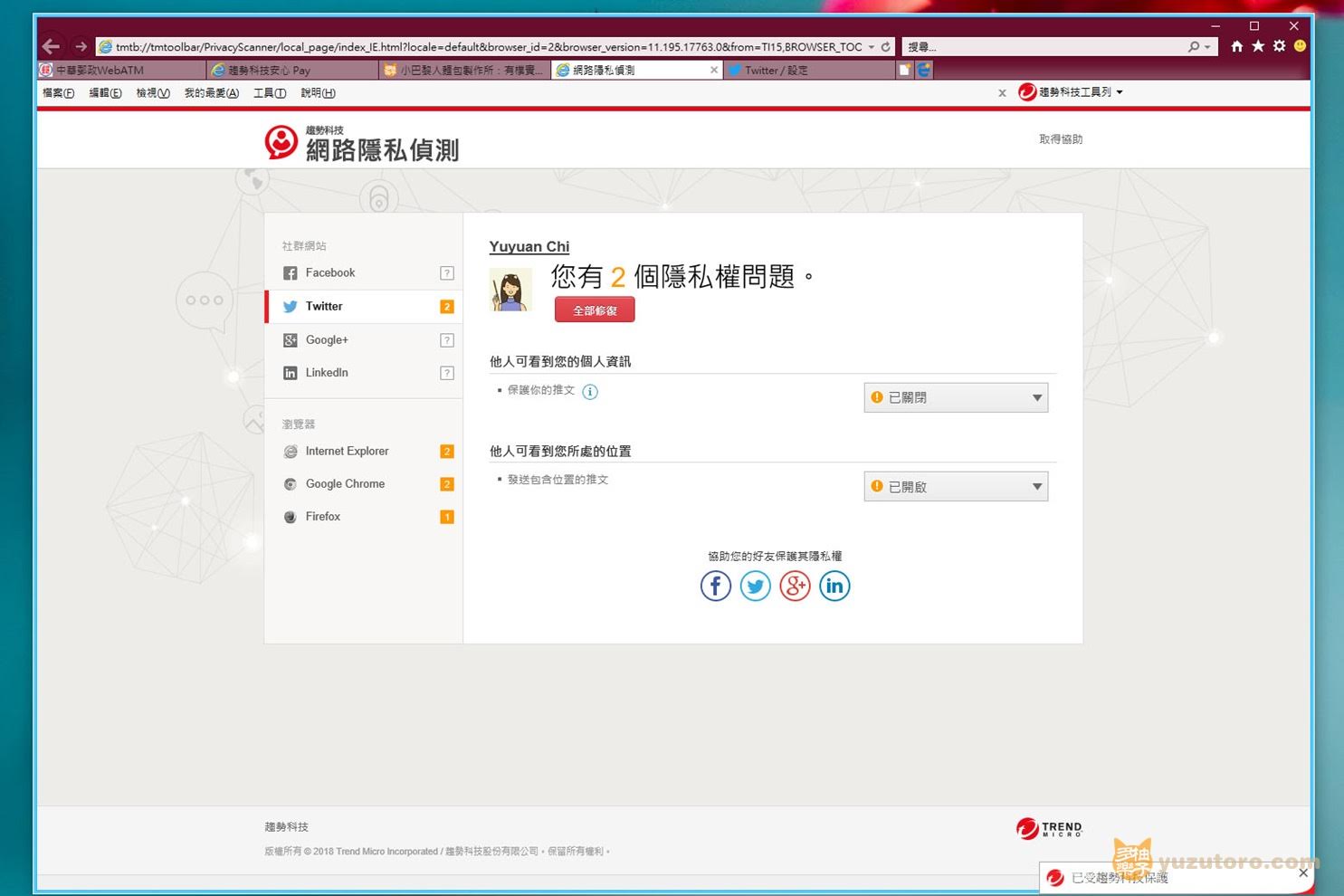Click the Yuyuan Chi profile avatar
This screenshot has width=1344, height=896.
[x=510, y=290]
